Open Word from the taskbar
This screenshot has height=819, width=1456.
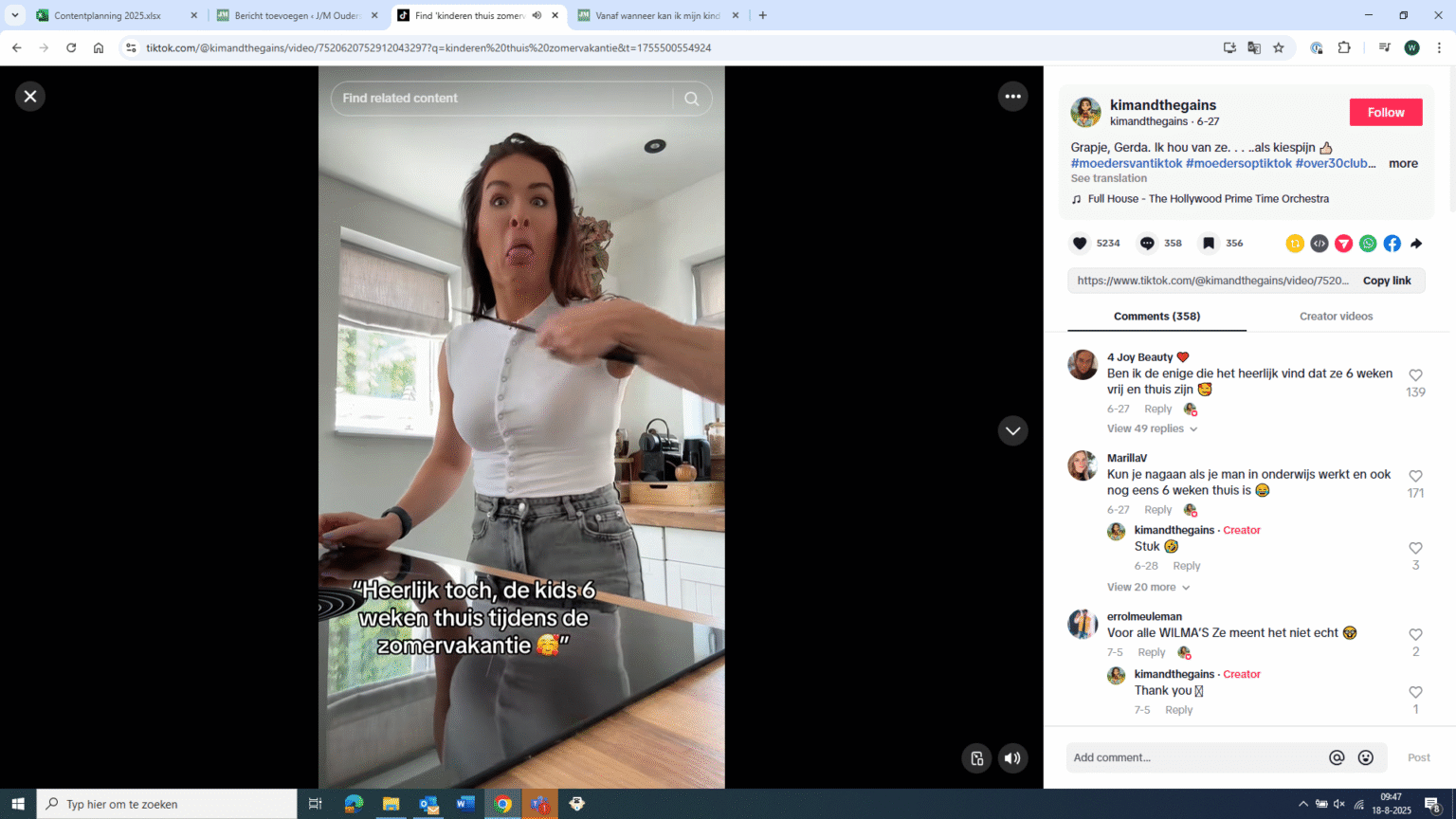point(465,804)
